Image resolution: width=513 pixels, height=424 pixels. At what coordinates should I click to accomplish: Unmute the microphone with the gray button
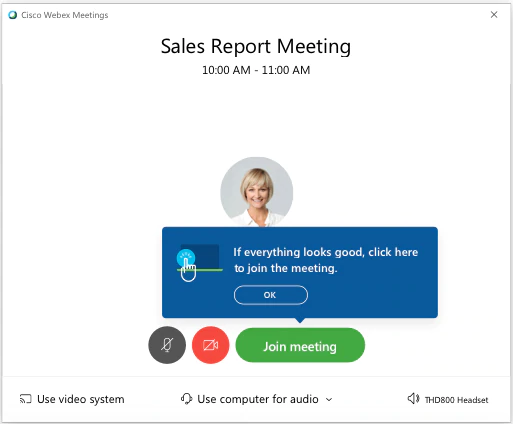click(x=167, y=345)
